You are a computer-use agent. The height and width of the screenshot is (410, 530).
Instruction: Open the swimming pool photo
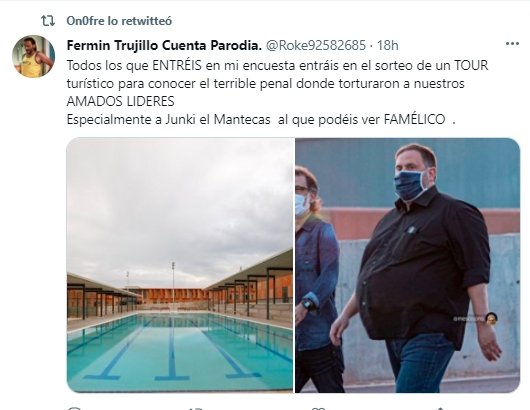[180, 265]
